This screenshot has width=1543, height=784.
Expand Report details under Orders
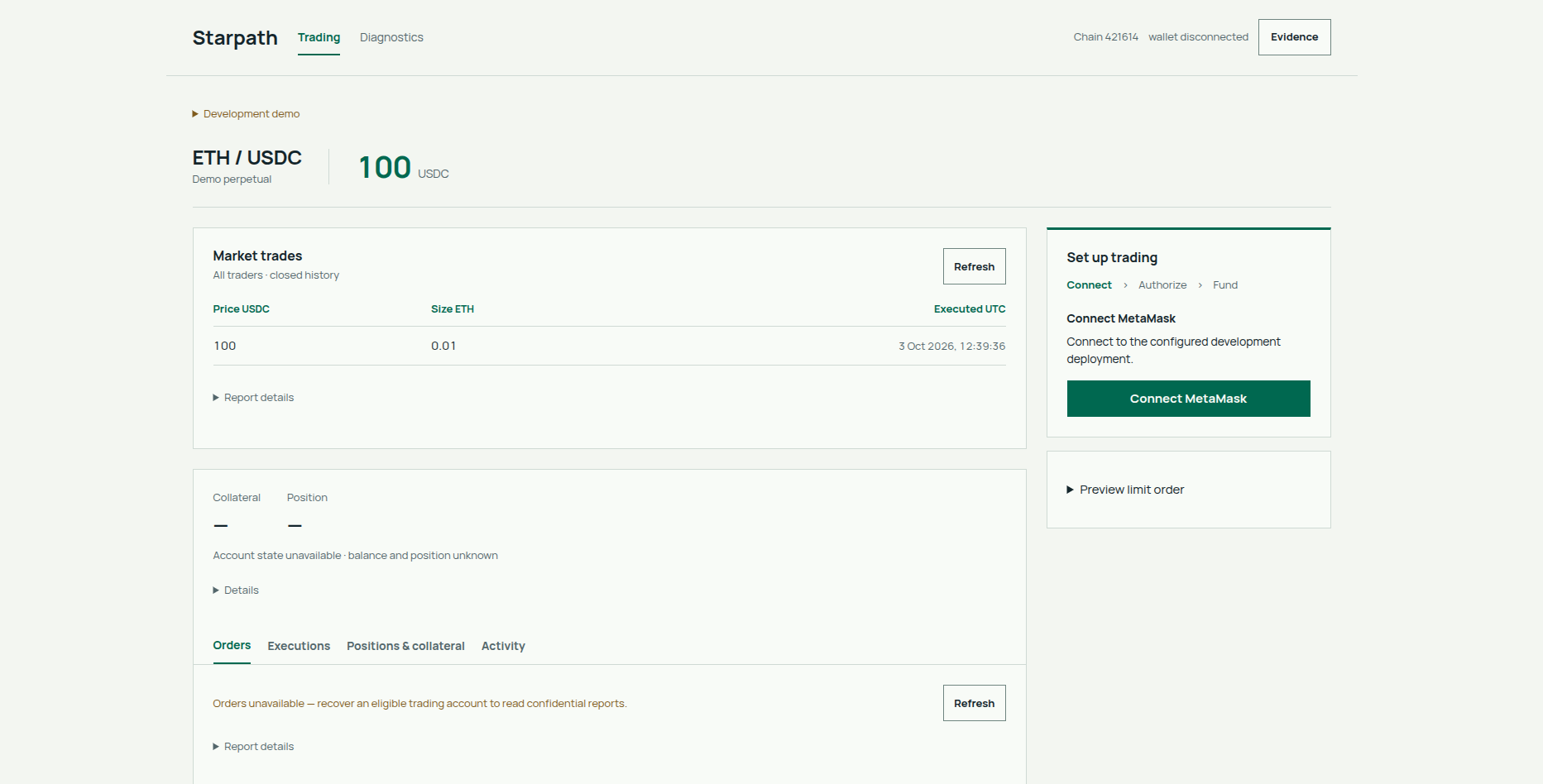254,747
